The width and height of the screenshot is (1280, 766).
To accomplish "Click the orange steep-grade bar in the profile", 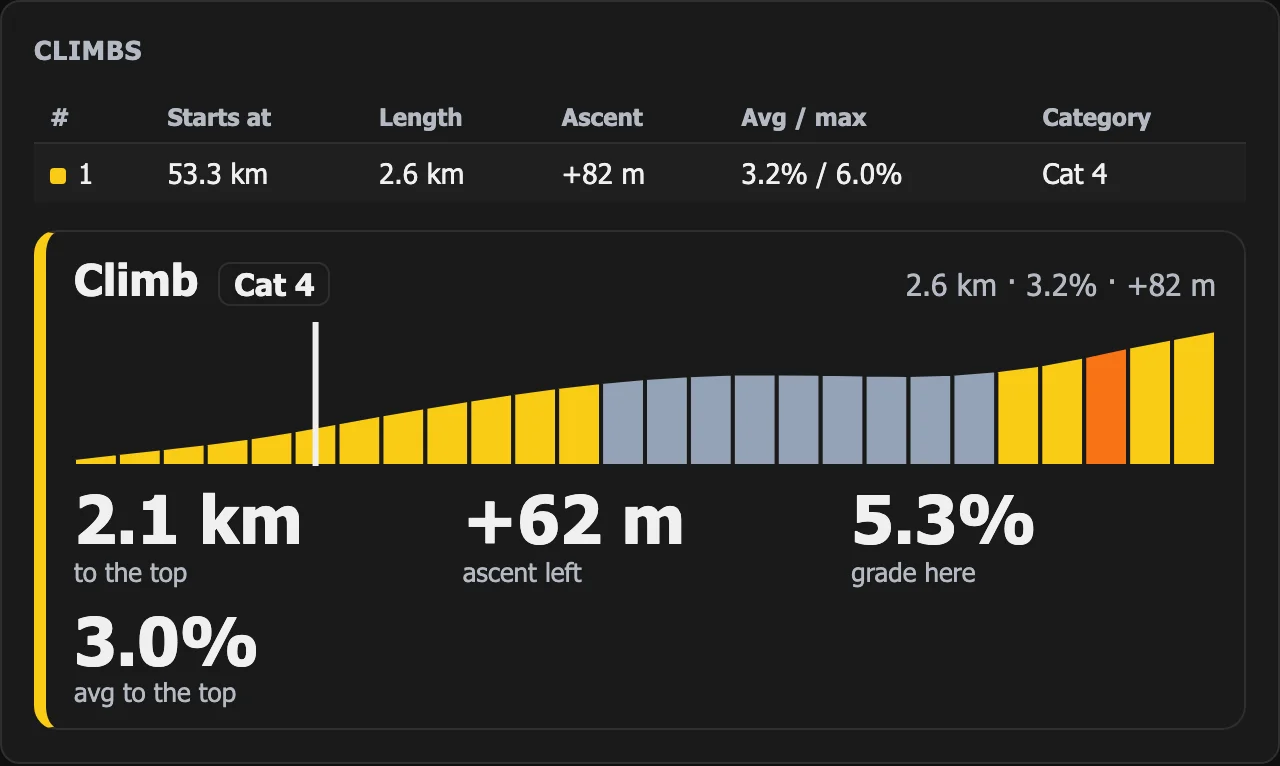I will coord(1106,407).
